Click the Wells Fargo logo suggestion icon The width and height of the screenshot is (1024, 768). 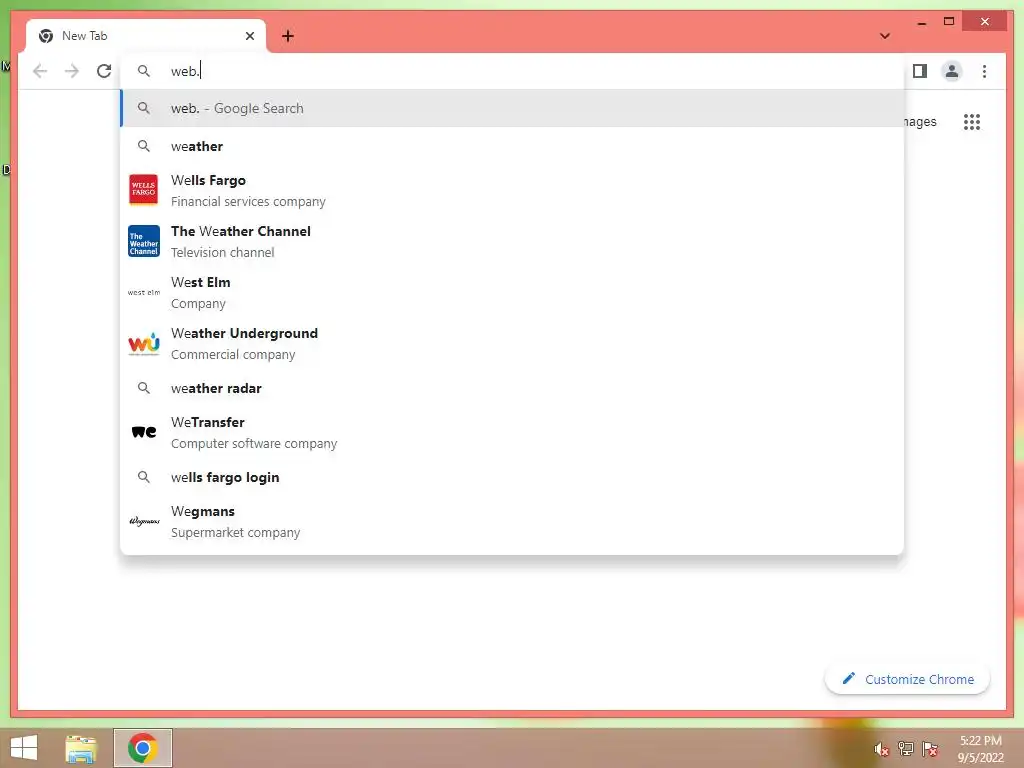click(144, 190)
